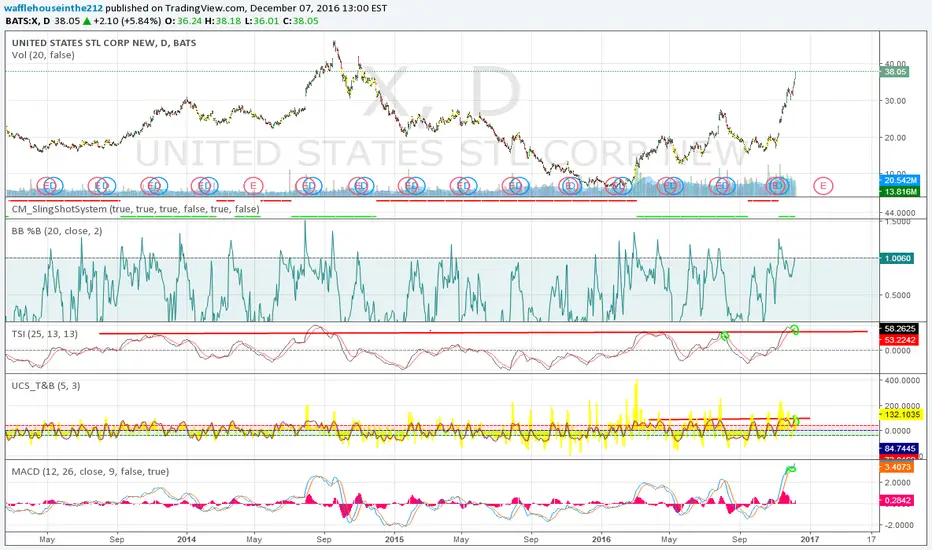
Task: Click the MACD (12, 26, close, 9) label
Action: (90, 472)
